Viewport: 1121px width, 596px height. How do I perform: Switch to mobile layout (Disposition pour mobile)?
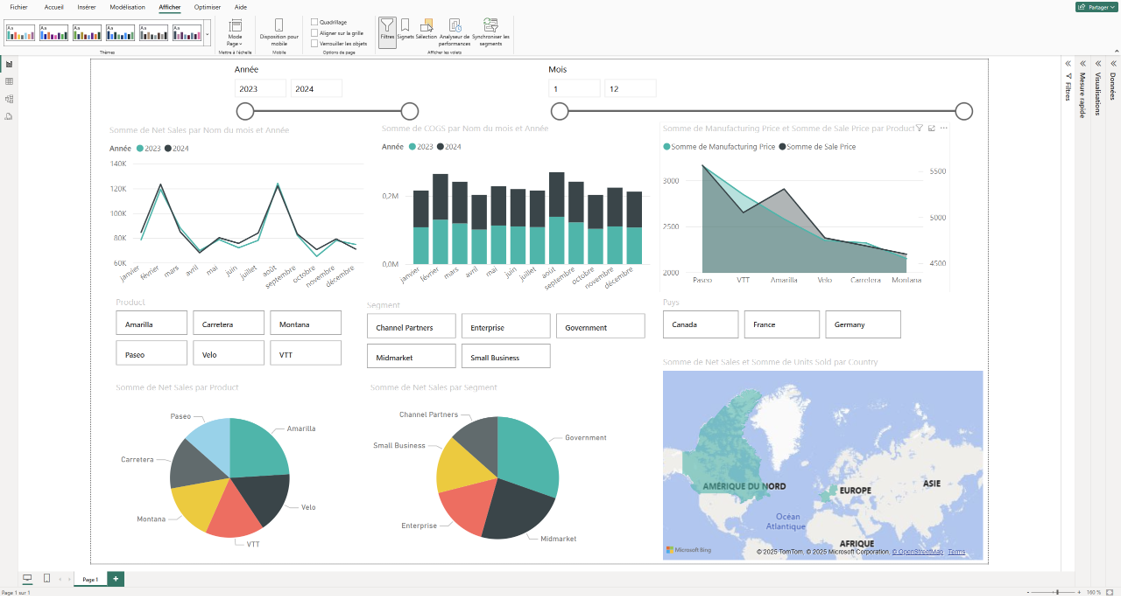[279, 30]
